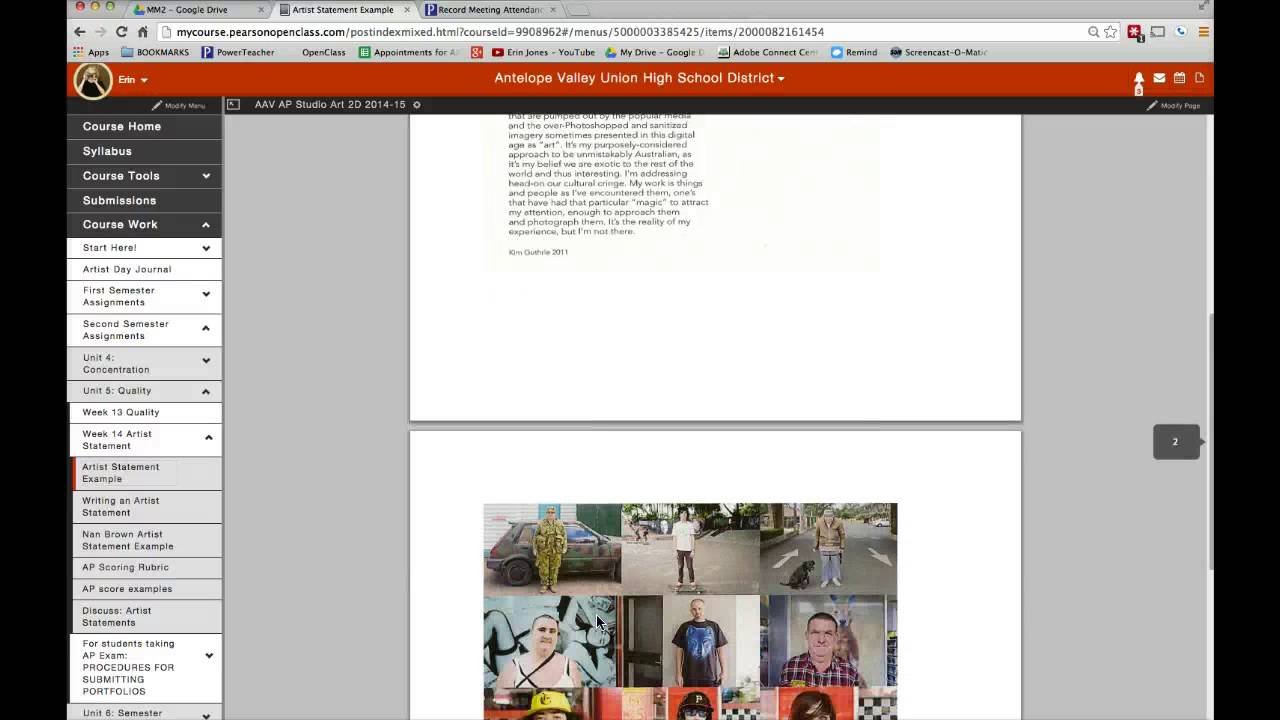
Task: Click the browser back arrow
Action: click(80, 32)
